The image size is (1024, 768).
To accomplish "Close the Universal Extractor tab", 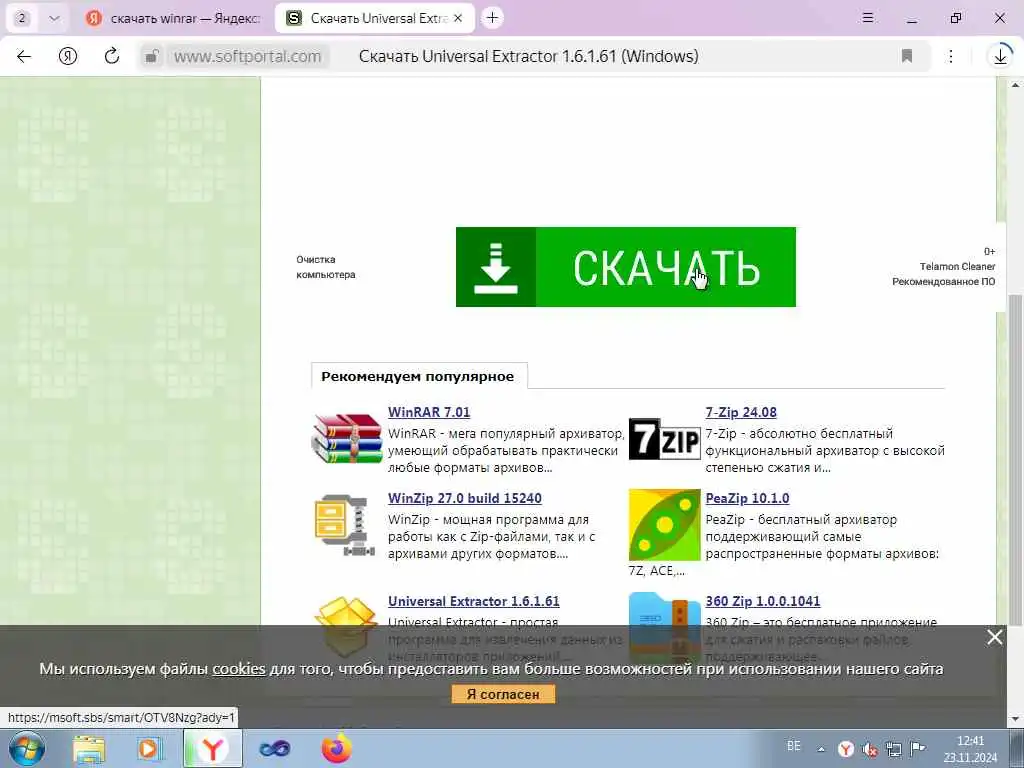I will pos(458,18).
